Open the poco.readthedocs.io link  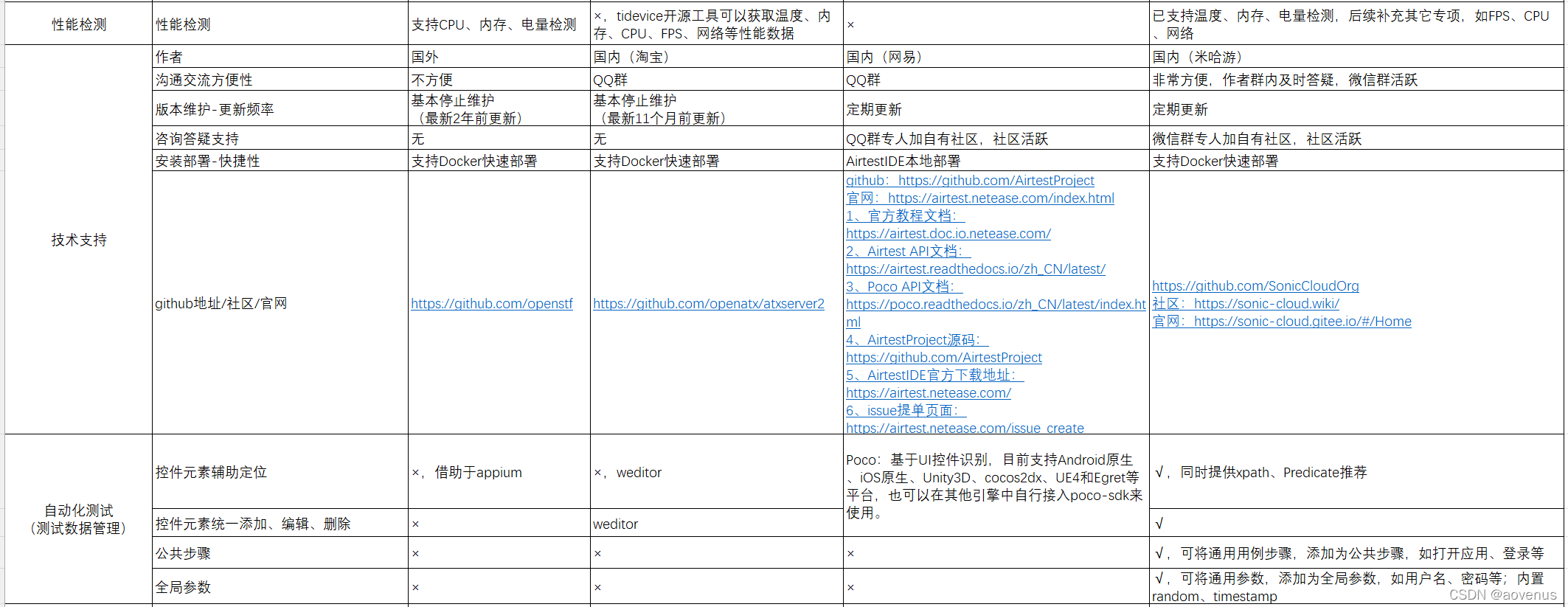click(996, 313)
